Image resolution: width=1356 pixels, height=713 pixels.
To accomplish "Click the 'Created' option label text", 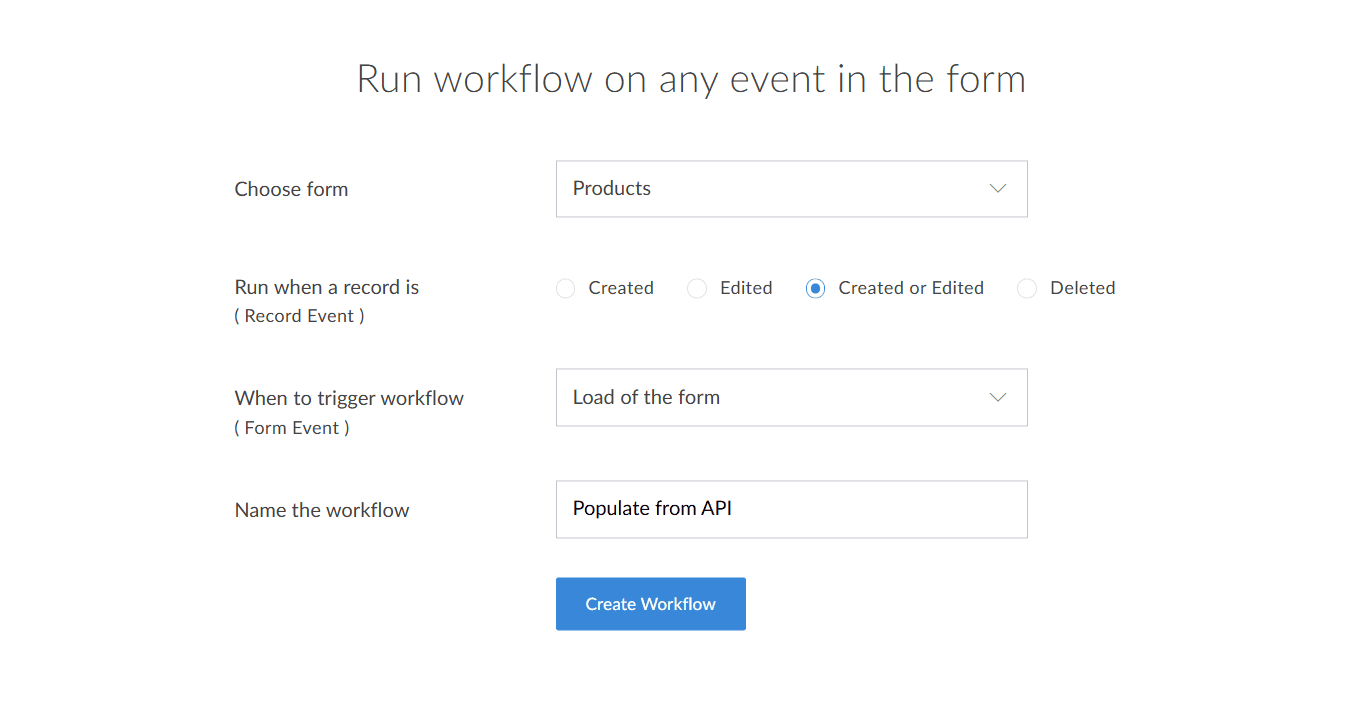I will (x=620, y=288).
